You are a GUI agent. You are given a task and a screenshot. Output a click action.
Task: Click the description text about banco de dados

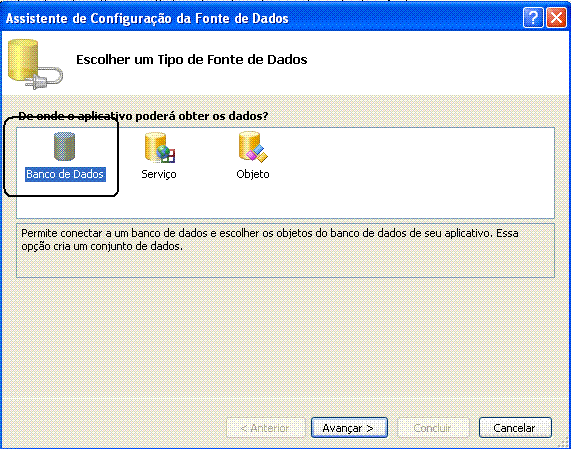tap(269, 240)
